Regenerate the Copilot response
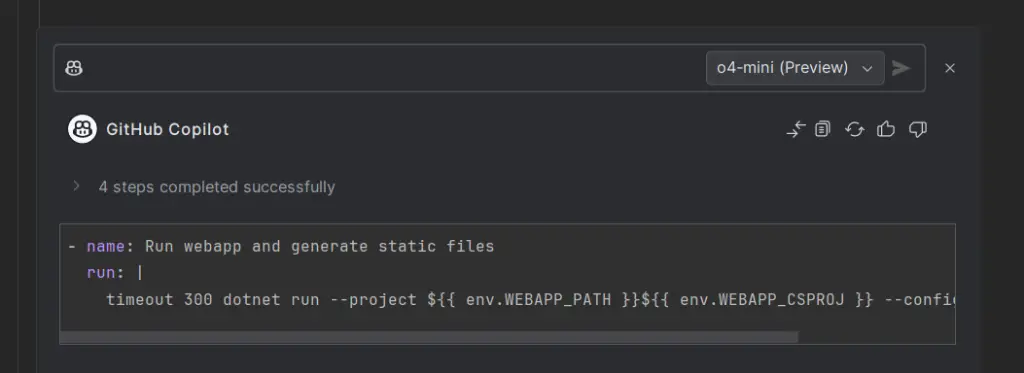Screen dimensions: 1024x373 coord(854,129)
